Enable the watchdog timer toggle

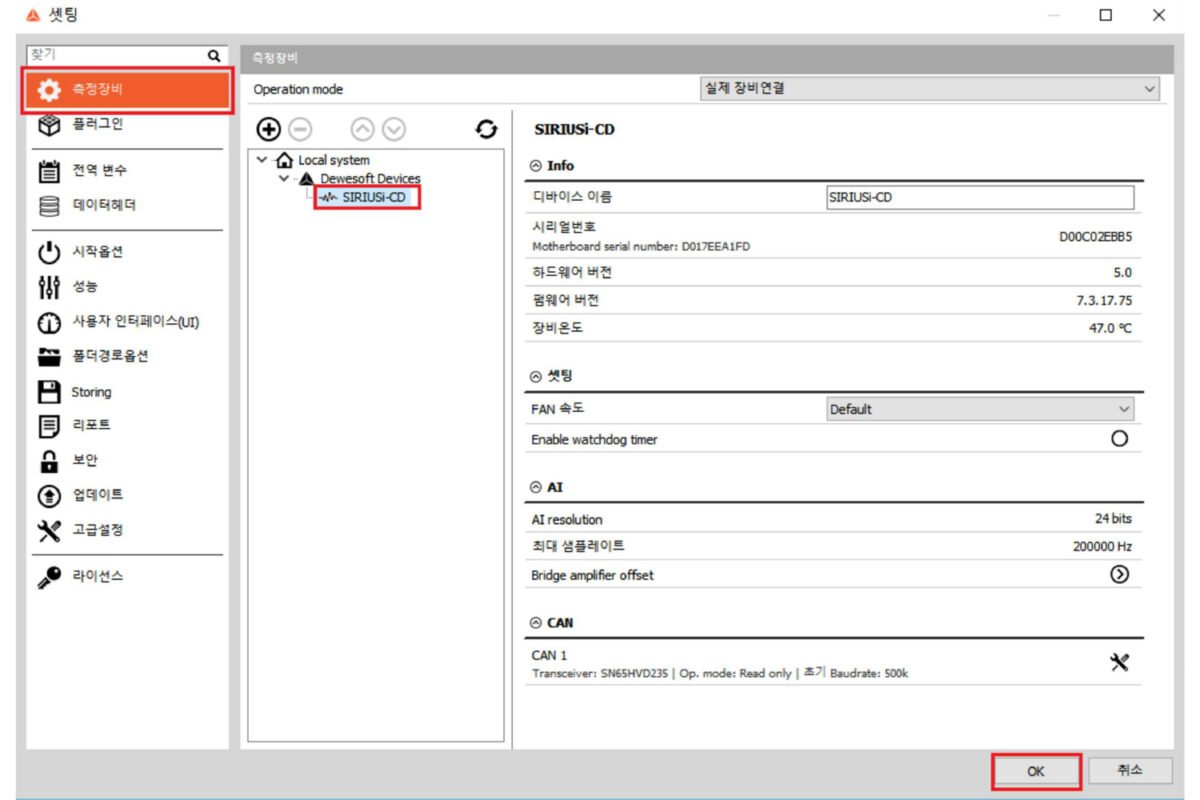(1120, 439)
